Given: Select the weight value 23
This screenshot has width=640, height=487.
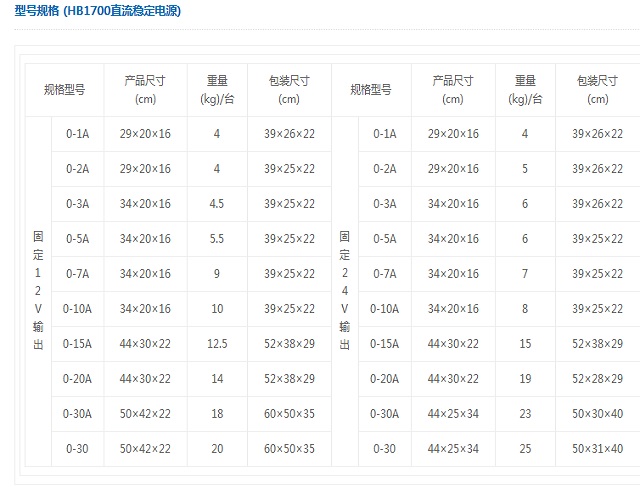Looking at the screenshot, I should 525,414.
